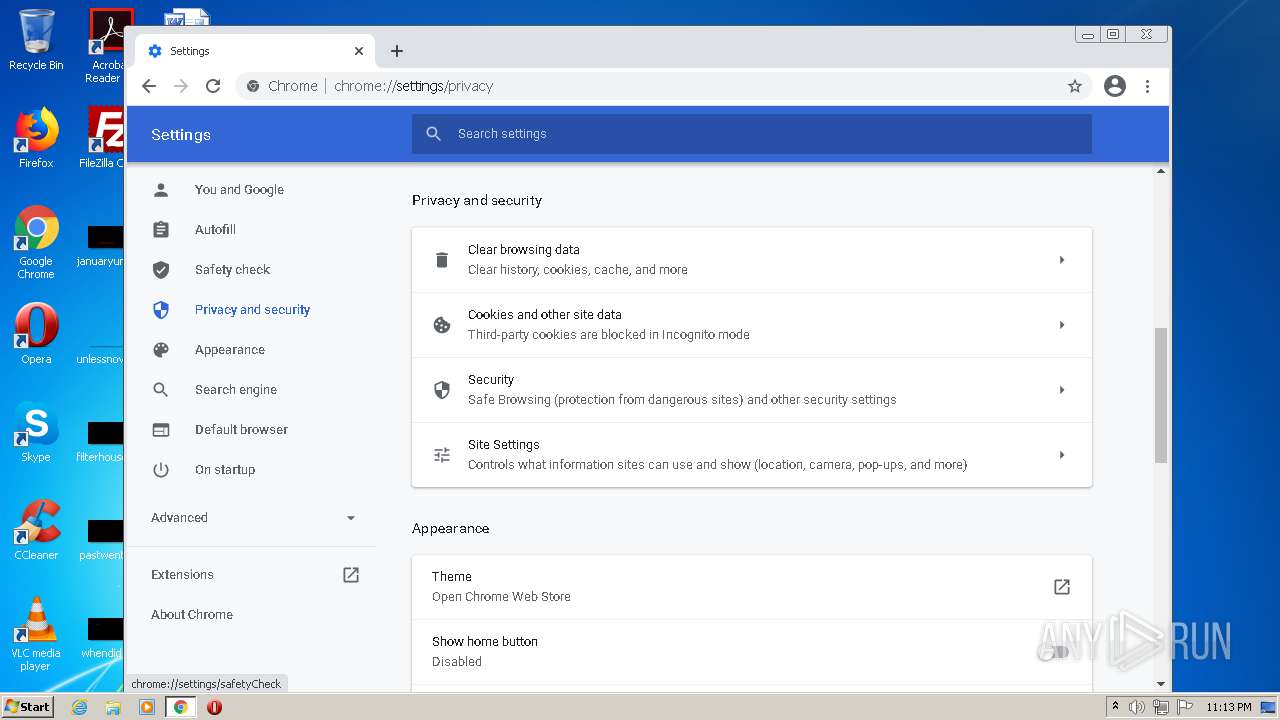Open Autofill settings section
The image size is (1280, 720).
click(215, 230)
